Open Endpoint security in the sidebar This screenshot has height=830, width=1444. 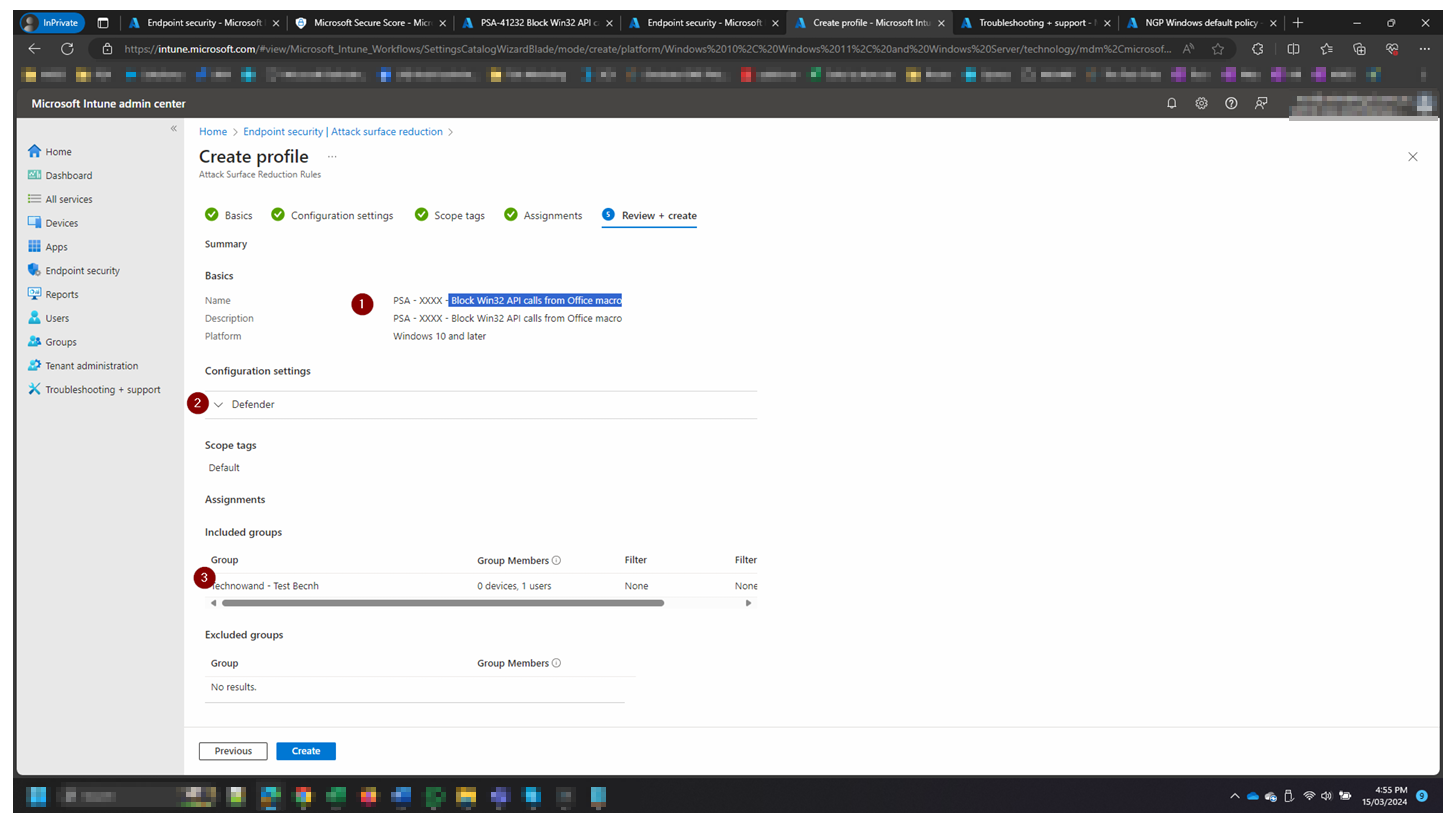(74, 271)
